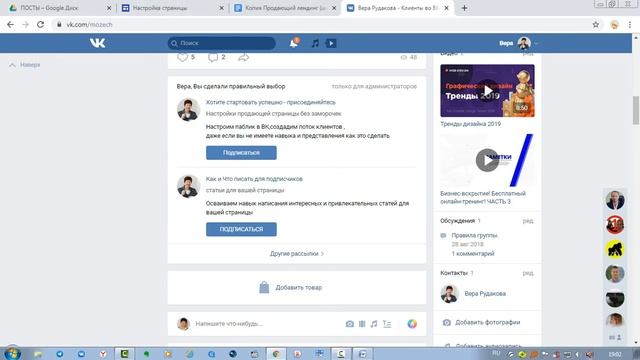The width and height of the screenshot is (640, 360).
Task: Click the vk.com/mozech address bar
Action: [322, 24]
